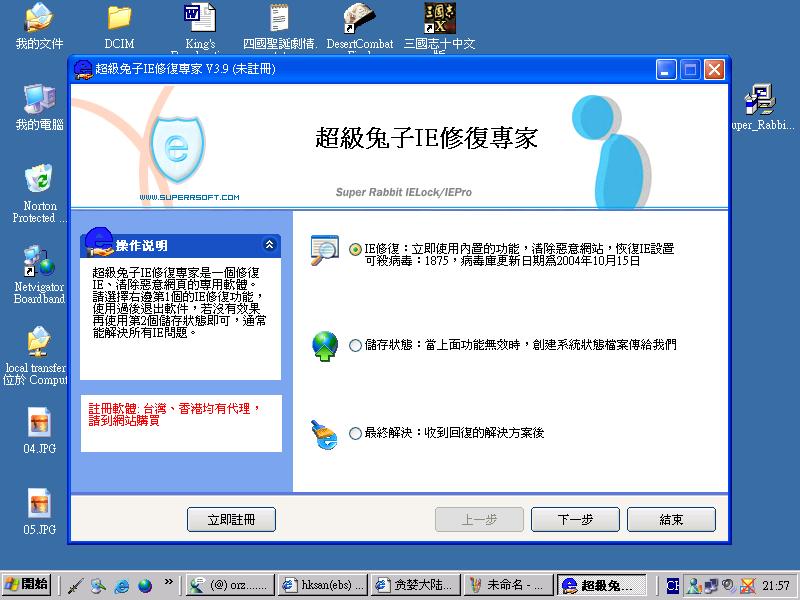Select the local transfer network folder icon

point(36,356)
